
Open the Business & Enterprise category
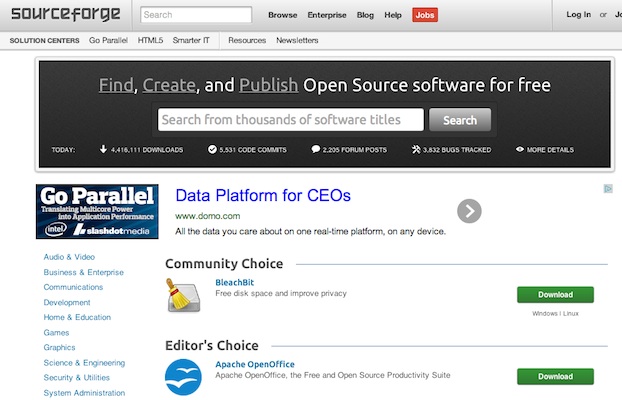coord(84,273)
